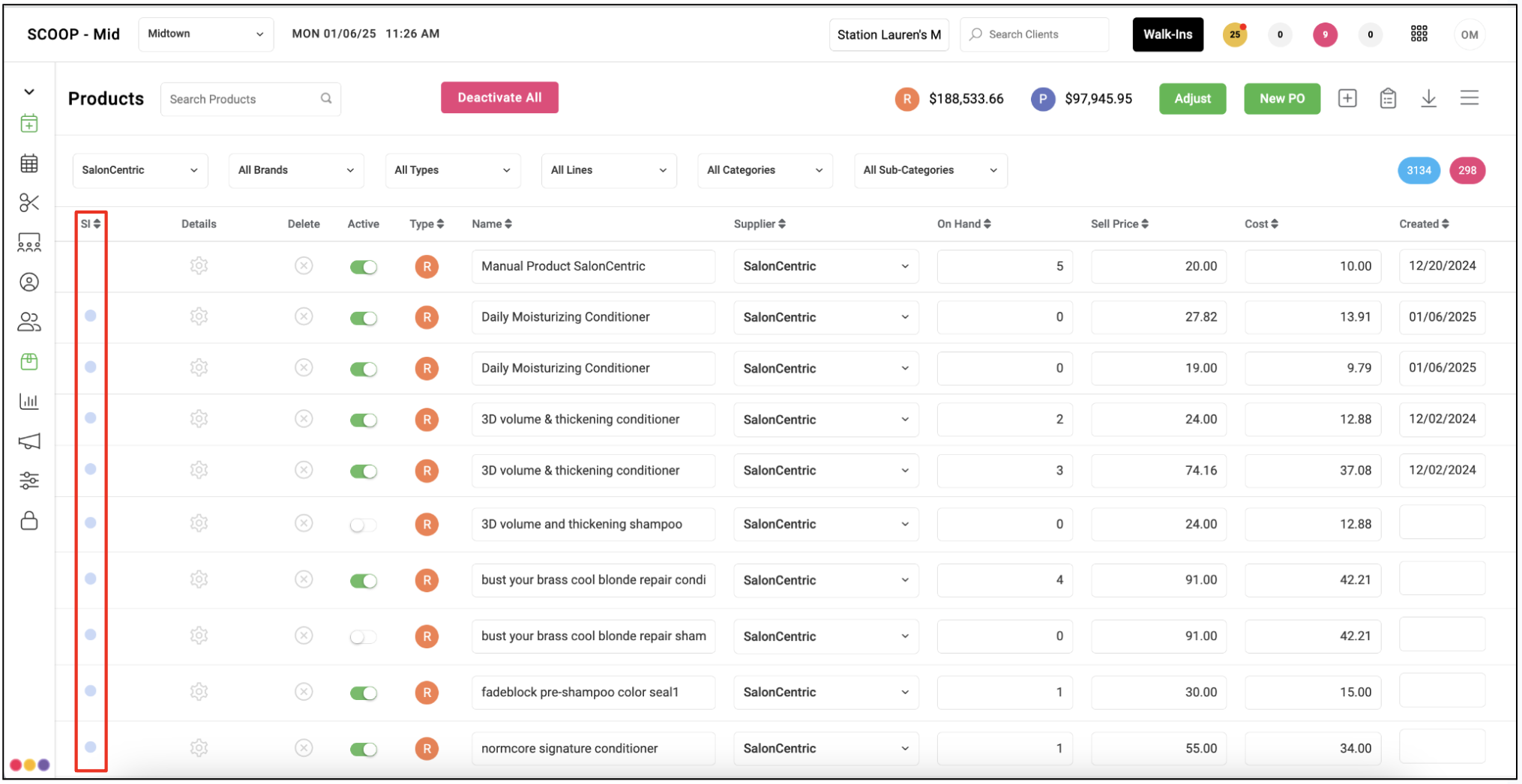Viewport: 1522px width, 784px height.
Task: Open the Midtown location dropdown
Action: coord(206,34)
